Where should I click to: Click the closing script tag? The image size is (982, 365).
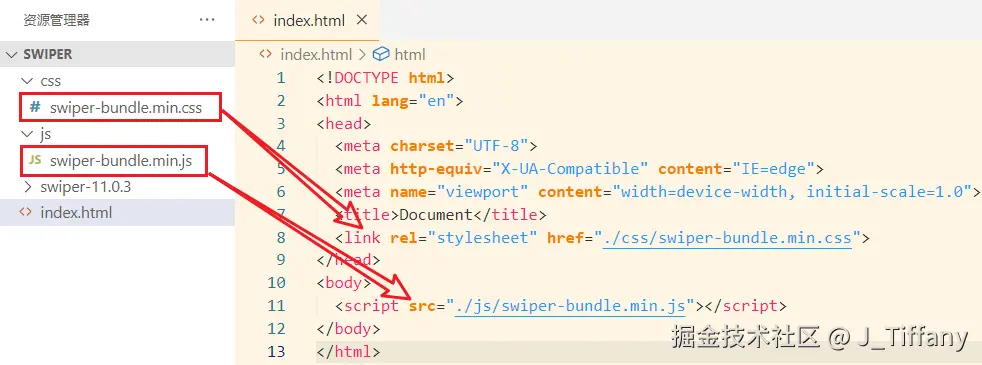click(x=745, y=306)
